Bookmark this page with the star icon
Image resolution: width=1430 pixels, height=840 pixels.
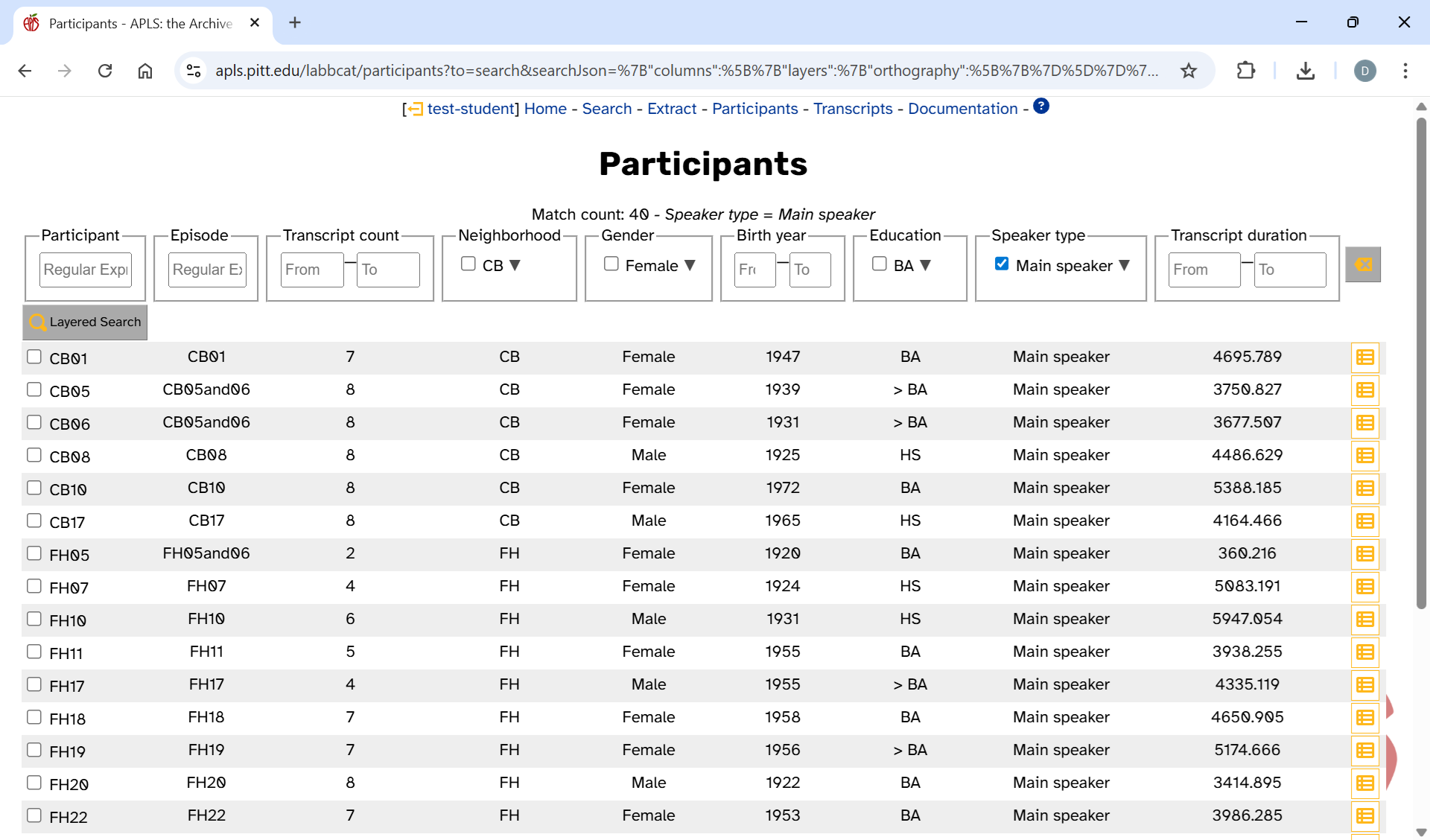click(x=1189, y=71)
